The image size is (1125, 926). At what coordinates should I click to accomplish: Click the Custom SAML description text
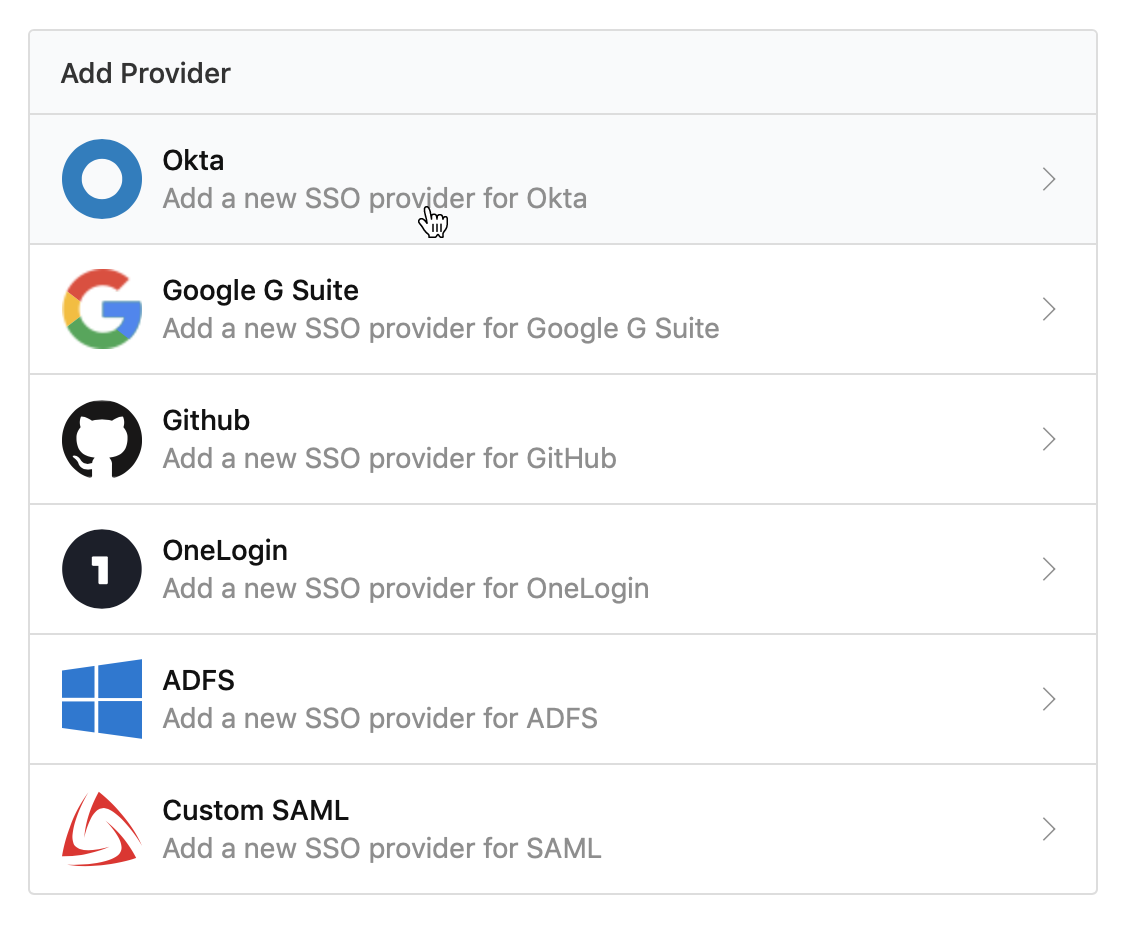[x=381, y=848]
